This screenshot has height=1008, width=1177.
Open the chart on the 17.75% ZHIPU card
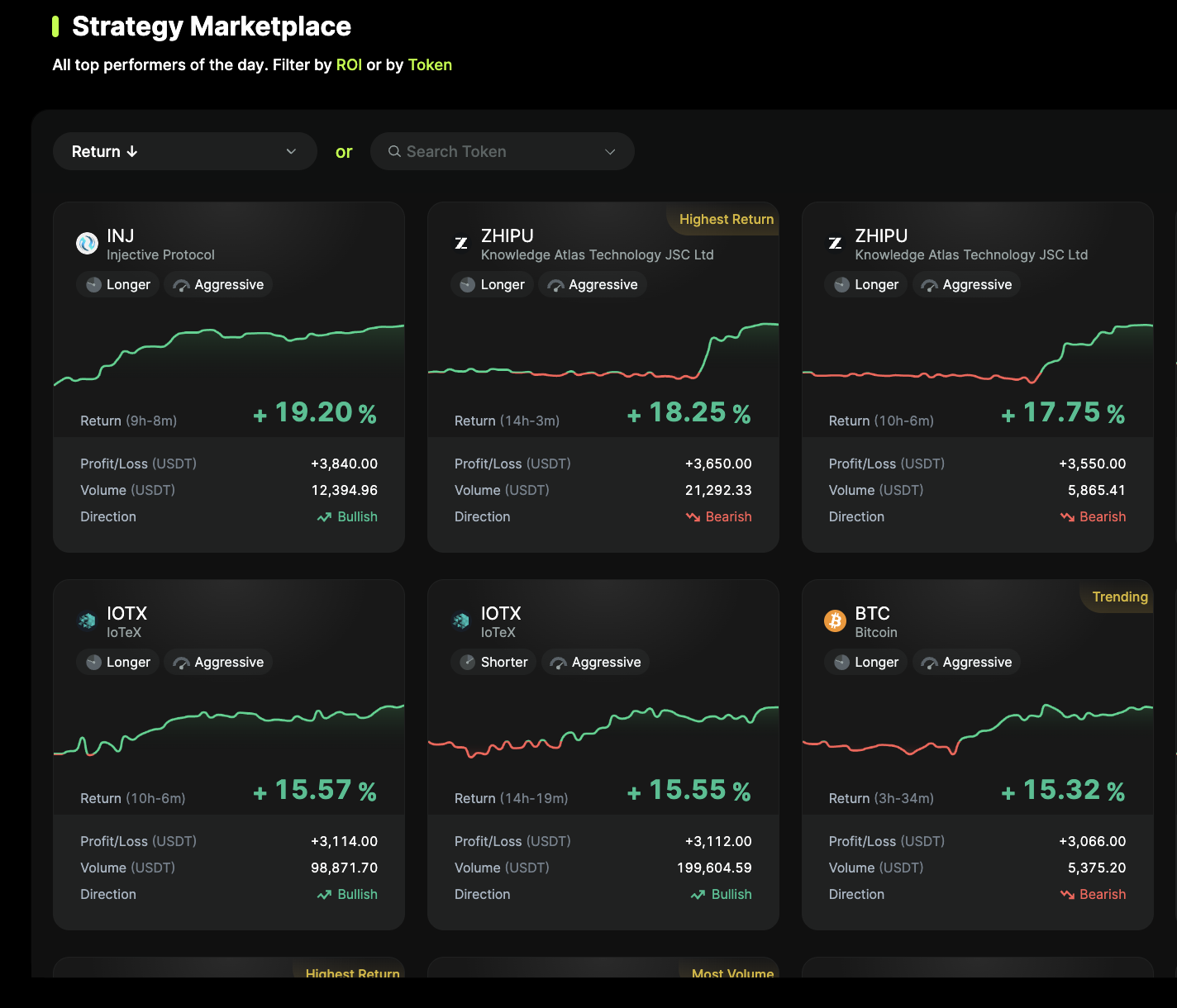point(978,353)
